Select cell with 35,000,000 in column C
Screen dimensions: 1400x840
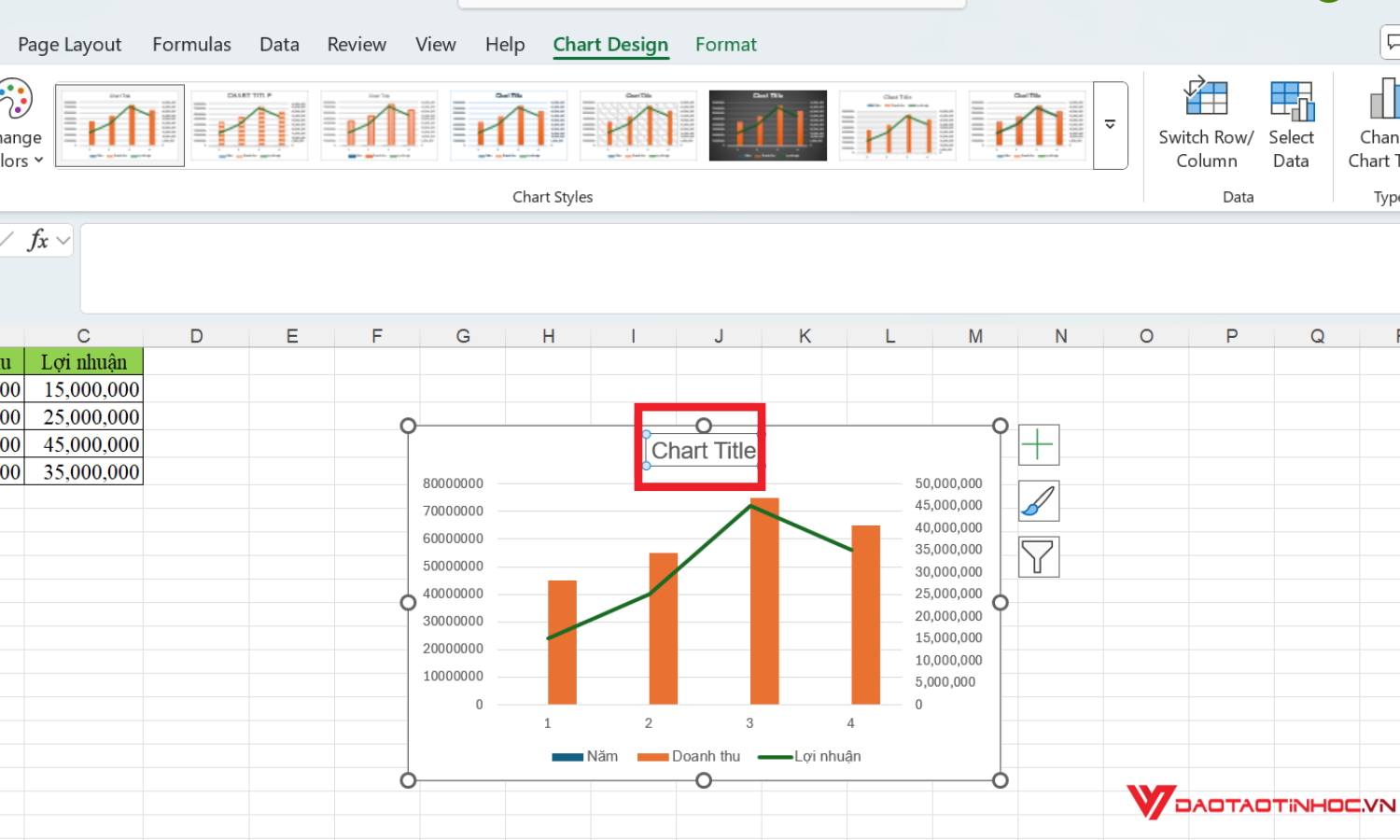click(x=84, y=471)
